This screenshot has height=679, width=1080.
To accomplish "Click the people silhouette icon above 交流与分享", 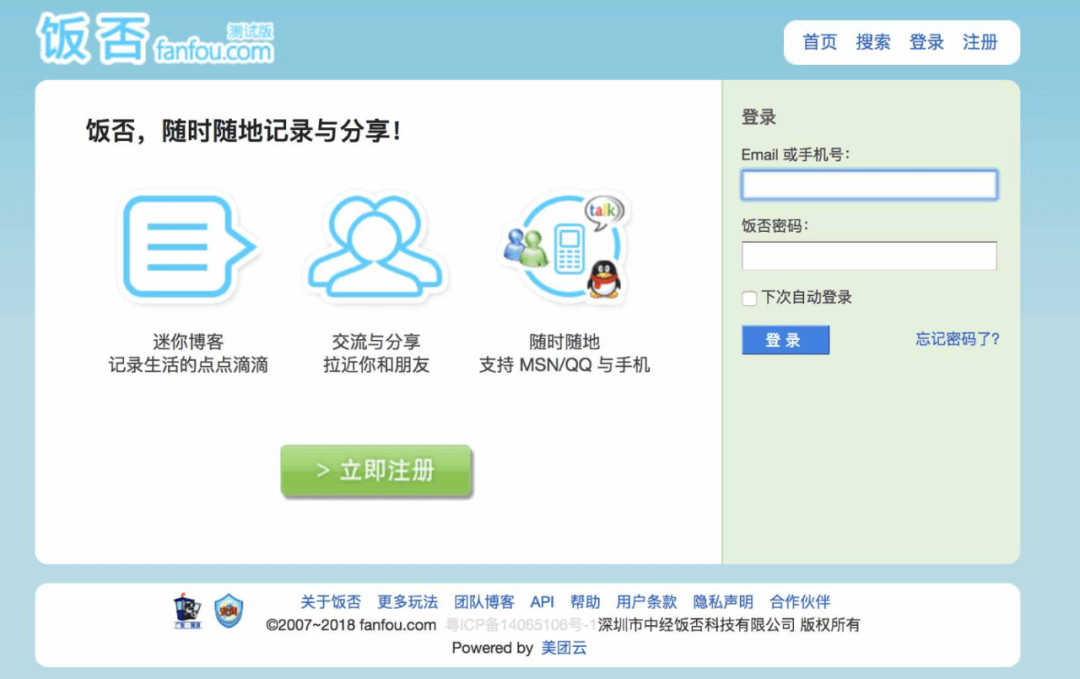I will tap(375, 250).
